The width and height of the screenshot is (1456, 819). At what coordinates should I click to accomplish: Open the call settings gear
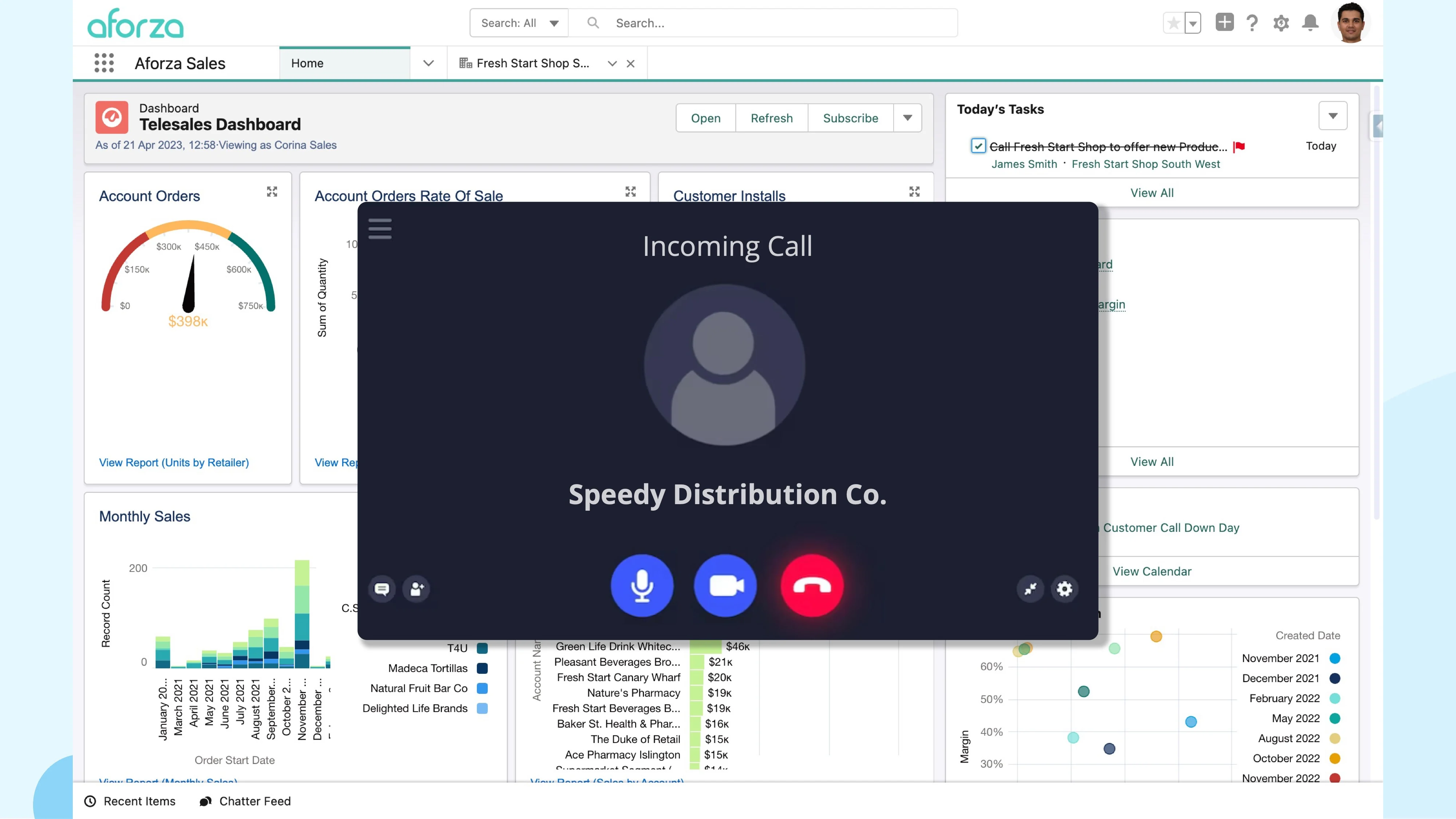point(1064,589)
